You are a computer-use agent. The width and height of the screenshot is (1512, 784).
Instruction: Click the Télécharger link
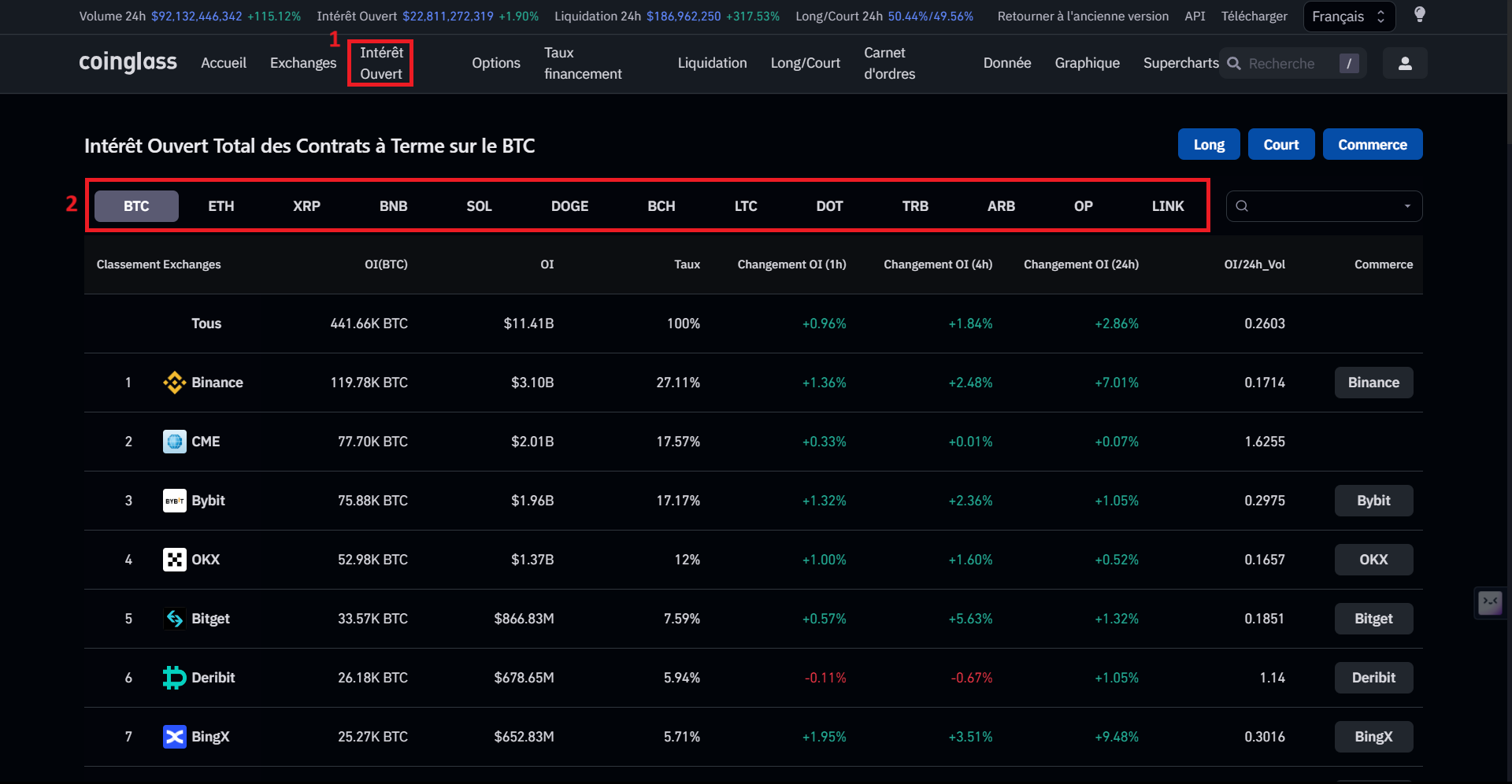[x=1254, y=16]
